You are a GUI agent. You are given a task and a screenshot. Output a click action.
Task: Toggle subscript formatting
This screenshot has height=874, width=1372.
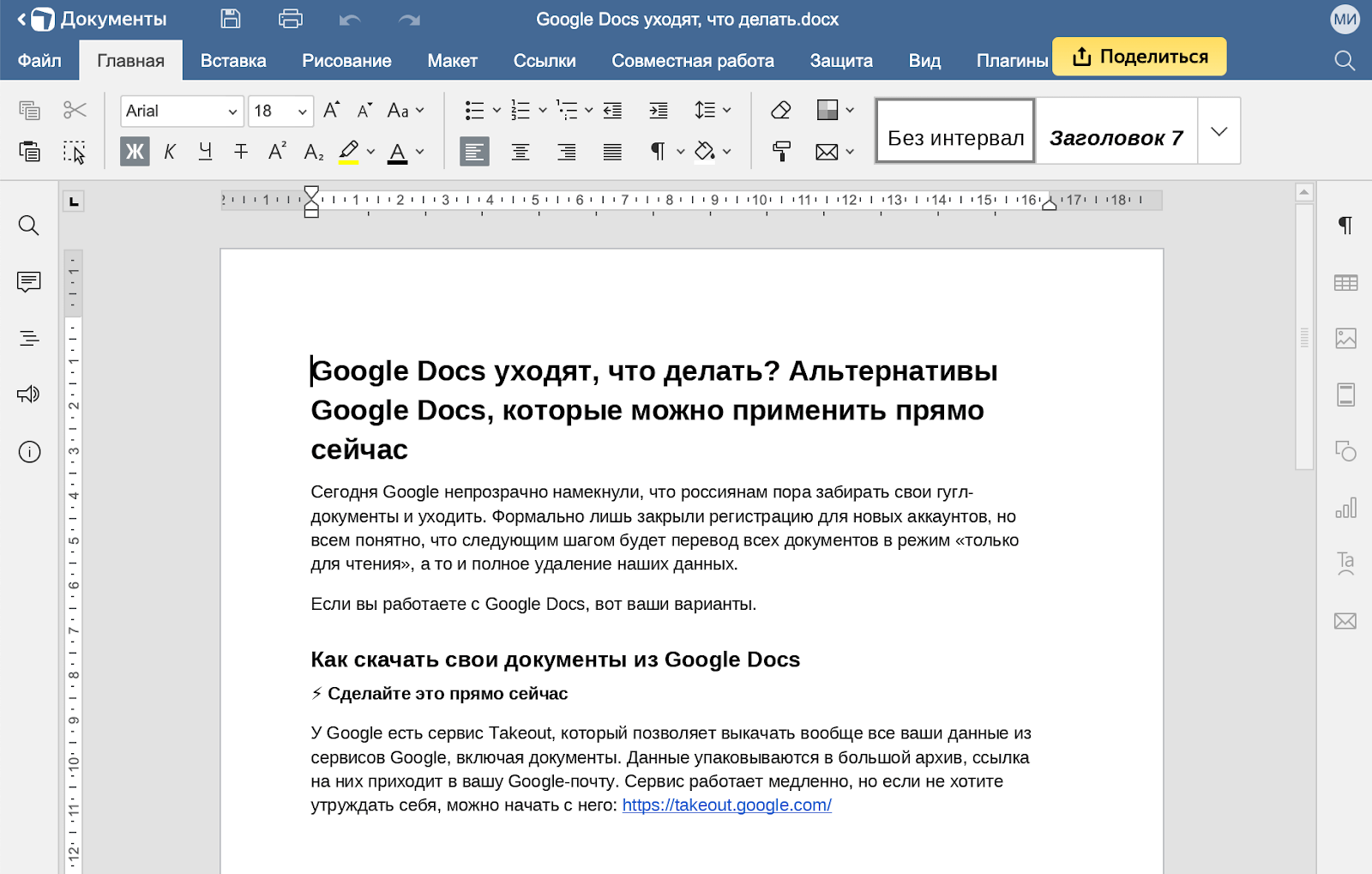pyautogui.click(x=314, y=152)
